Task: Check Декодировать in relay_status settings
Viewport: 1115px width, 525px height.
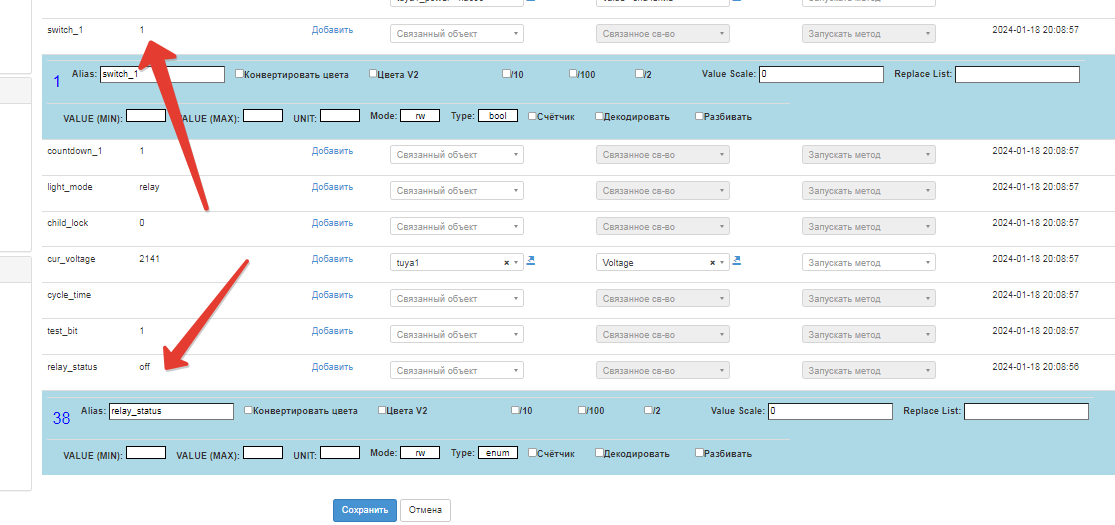Action: pyautogui.click(x=599, y=453)
